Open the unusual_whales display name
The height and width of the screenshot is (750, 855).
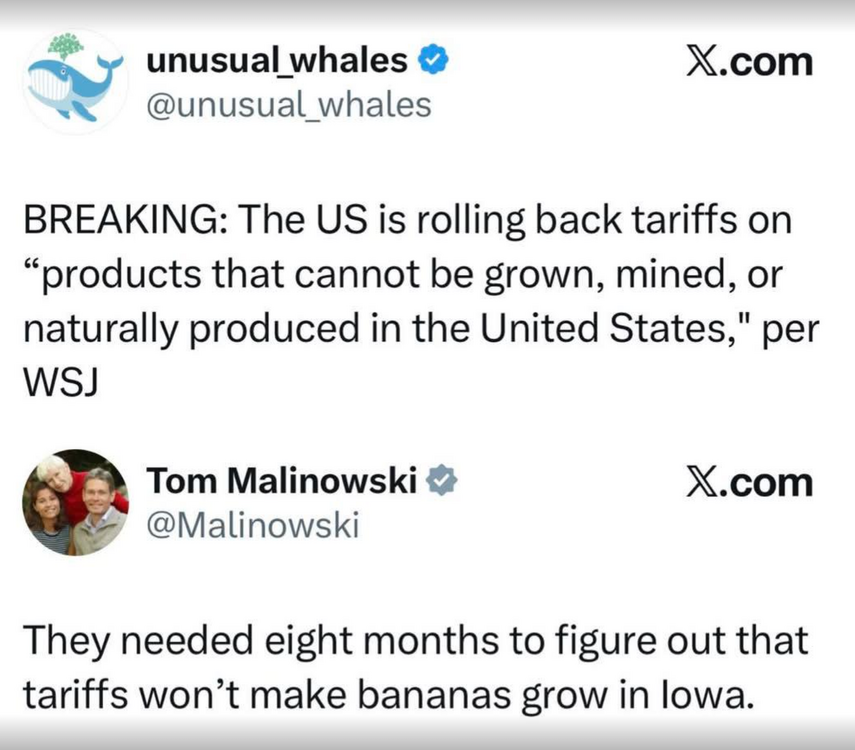277,61
